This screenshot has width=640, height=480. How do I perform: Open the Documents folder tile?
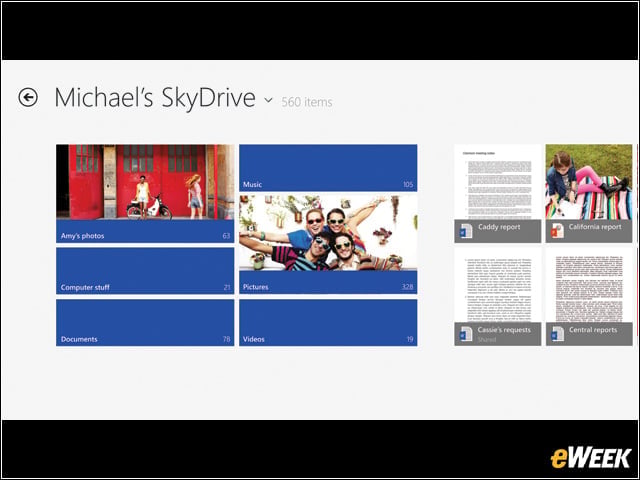pyautogui.click(x=145, y=322)
